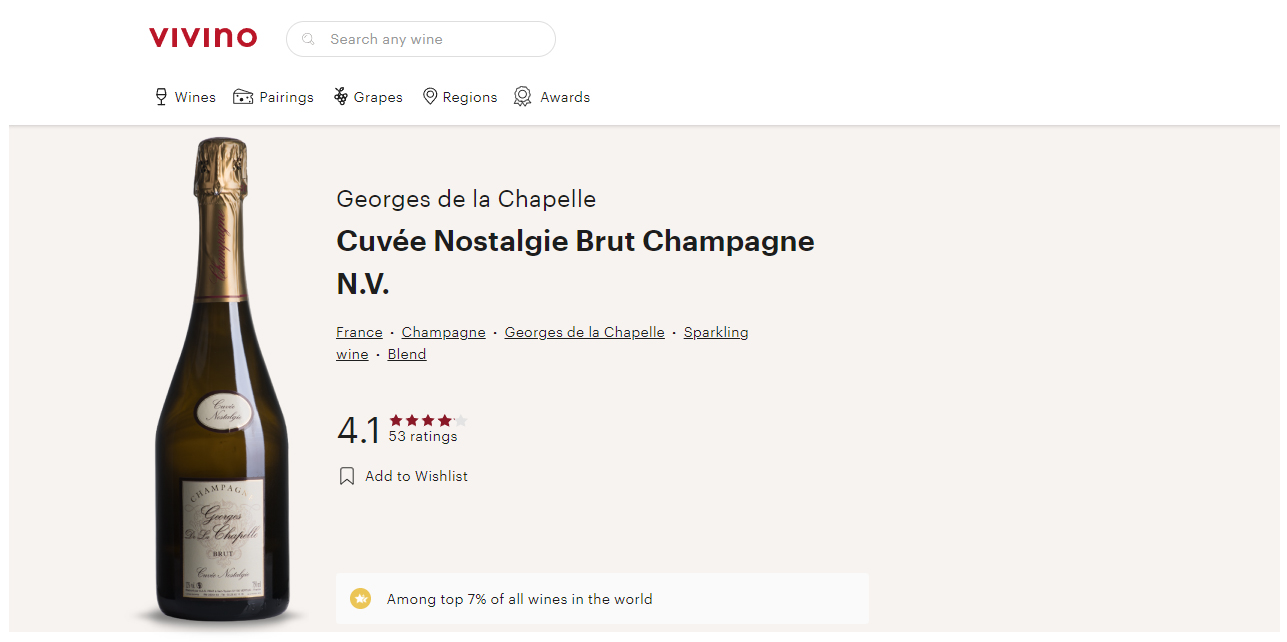Image resolution: width=1287 pixels, height=642 pixels.
Task: Follow the France link
Action: 359,332
